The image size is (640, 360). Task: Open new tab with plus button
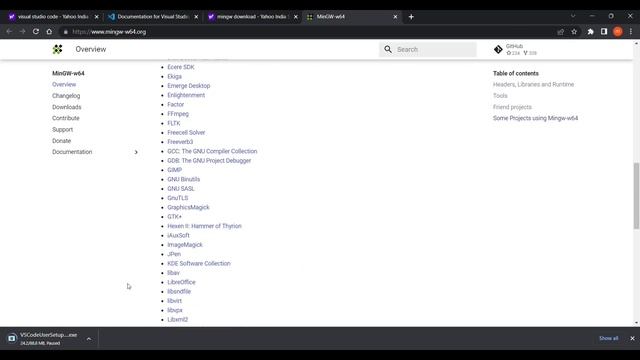coord(411,17)
